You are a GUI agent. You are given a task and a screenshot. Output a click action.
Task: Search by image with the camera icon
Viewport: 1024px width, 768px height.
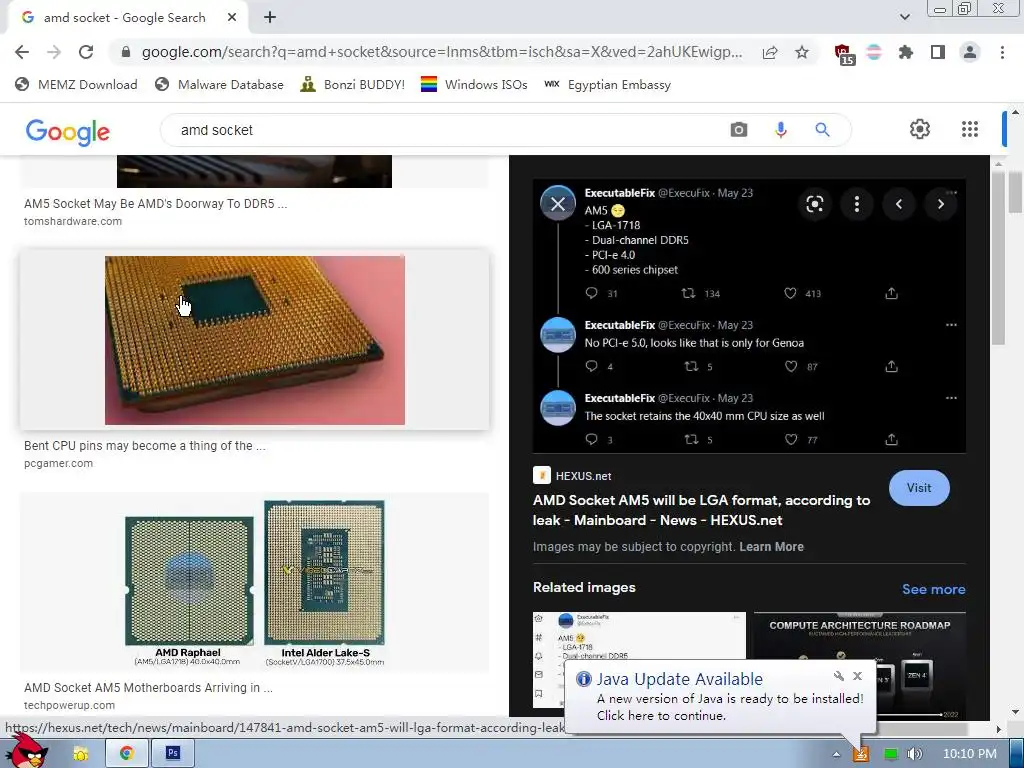click(x=739, y=130)
